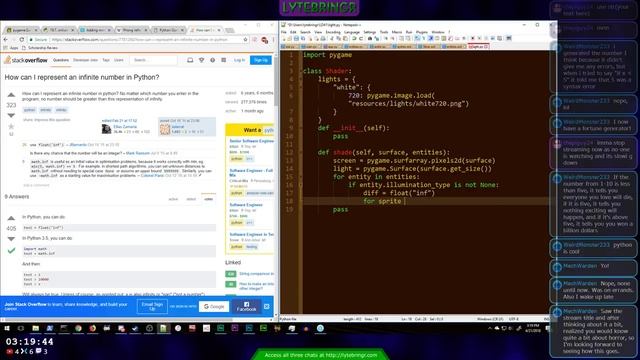Open the Stack Overflow help icon

(212, 60)
